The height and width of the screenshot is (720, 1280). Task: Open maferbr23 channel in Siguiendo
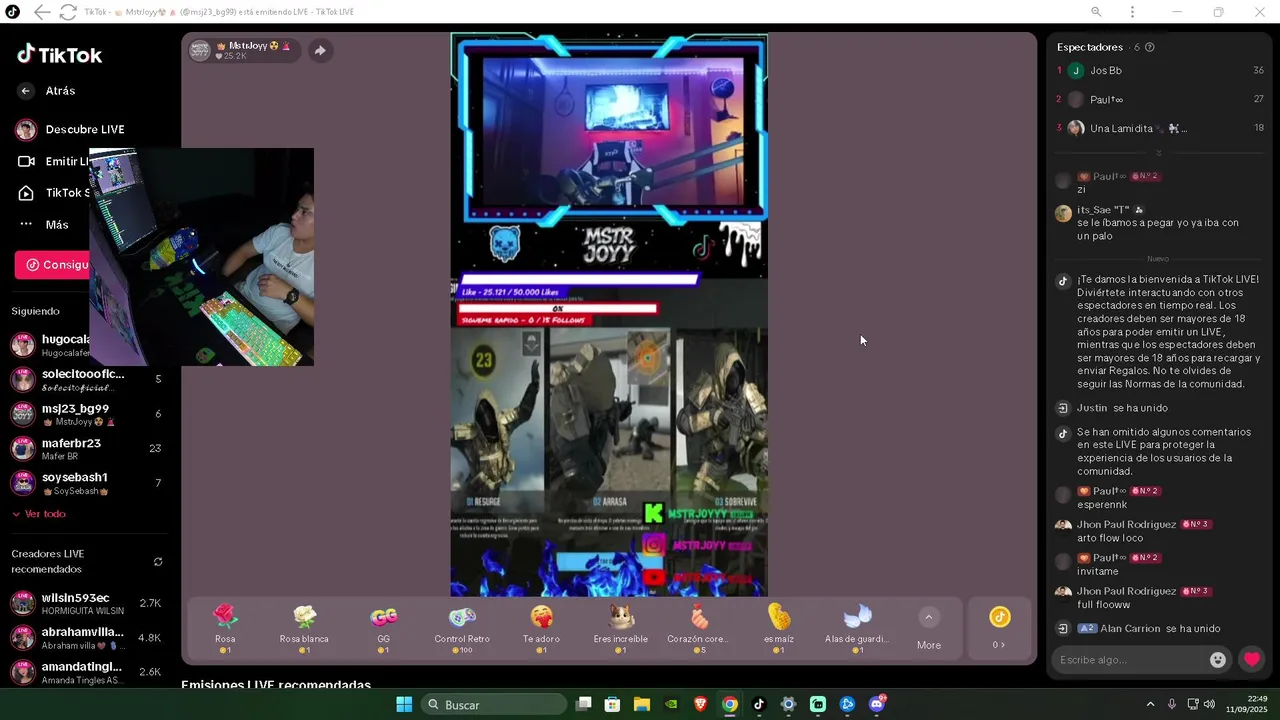(86, 449)
